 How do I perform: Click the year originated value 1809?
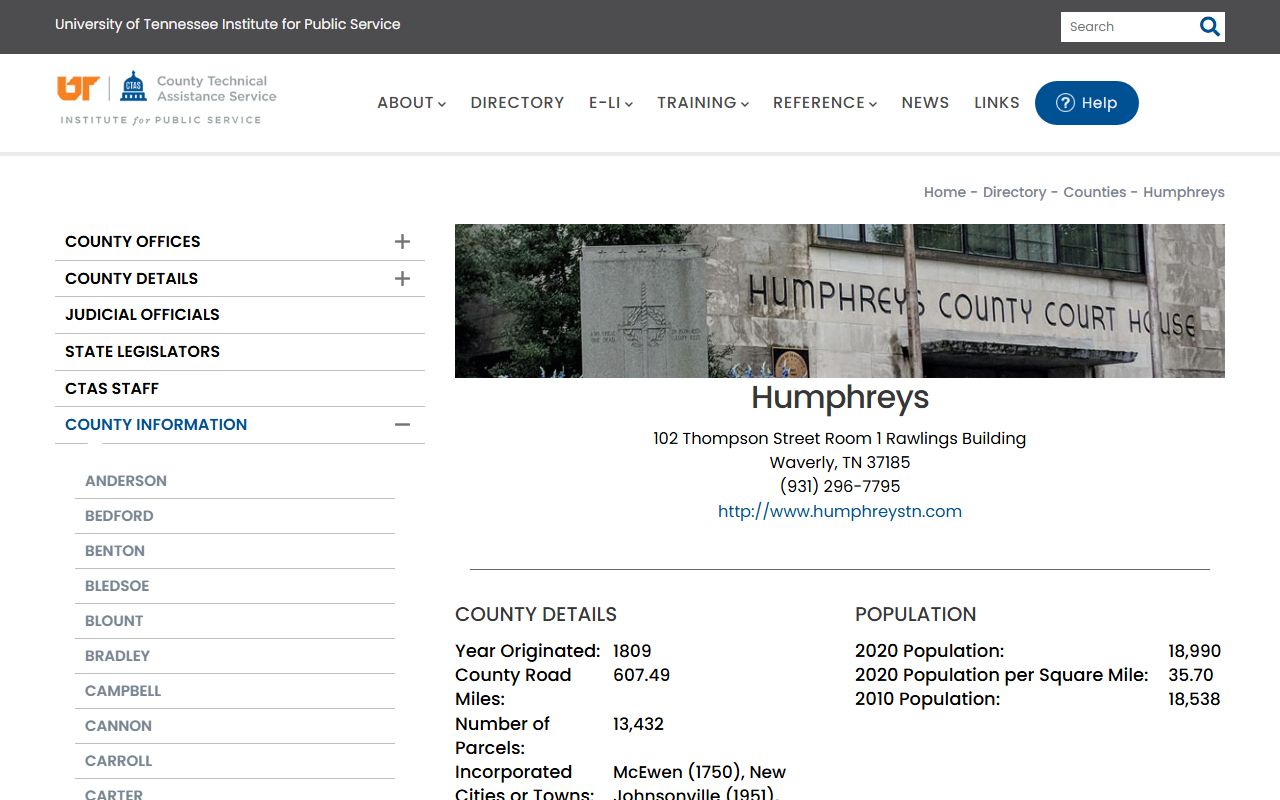point(632,651)
